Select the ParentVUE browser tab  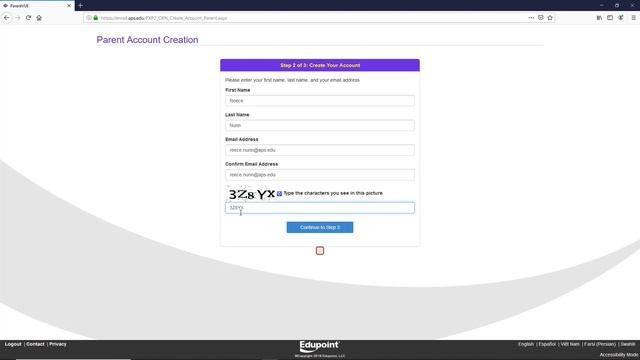tap(37, 6)
